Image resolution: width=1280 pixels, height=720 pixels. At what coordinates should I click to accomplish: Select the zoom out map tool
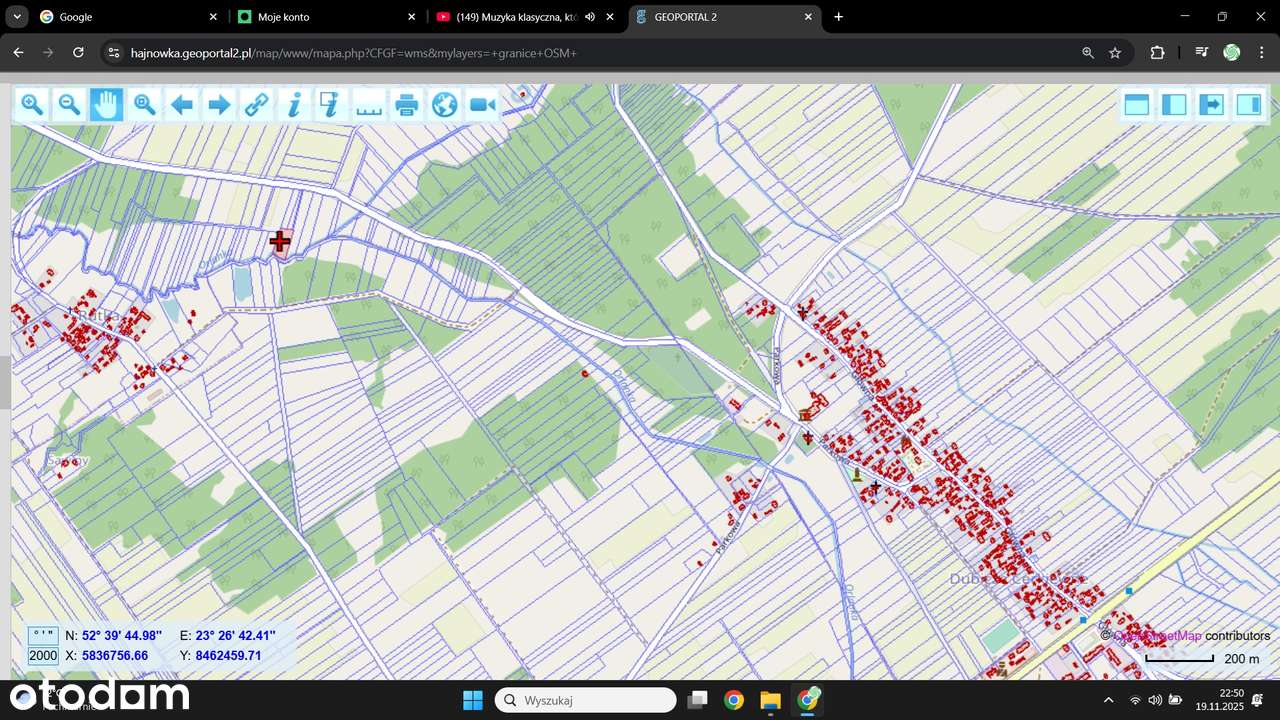[x=69, y=104]
